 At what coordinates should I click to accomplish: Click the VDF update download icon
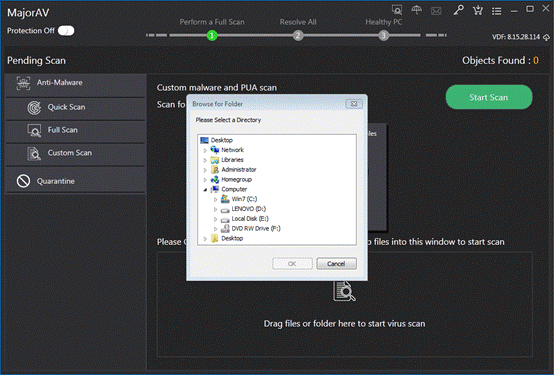[x=546, y=37]
